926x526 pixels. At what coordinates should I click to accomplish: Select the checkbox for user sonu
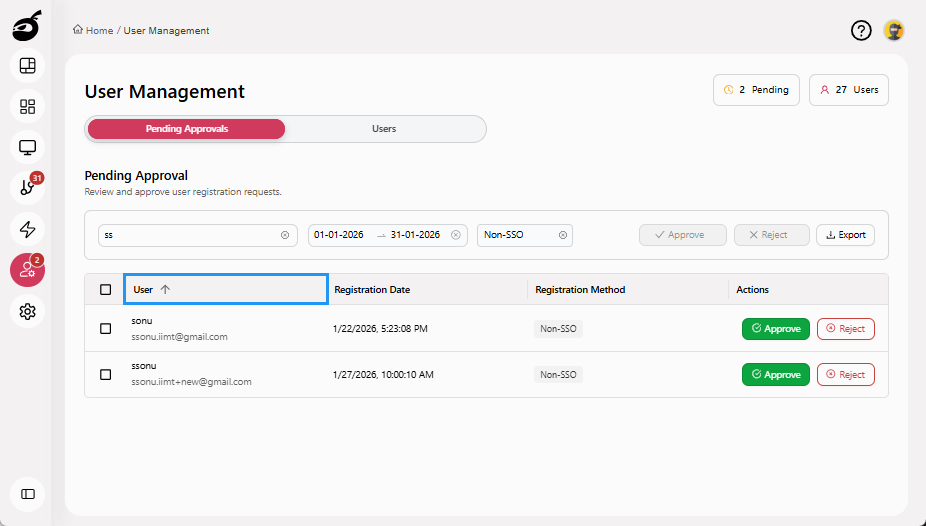(106, 328)
